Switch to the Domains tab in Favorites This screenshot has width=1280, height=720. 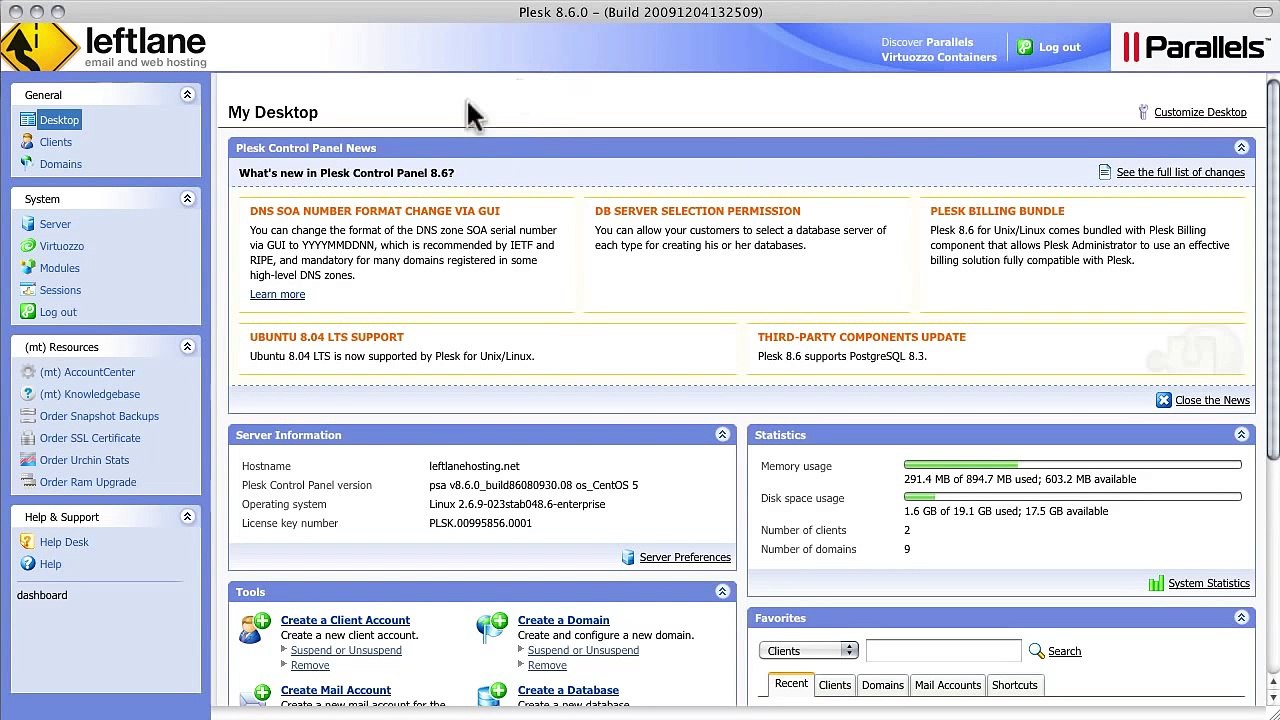point(883,685)
